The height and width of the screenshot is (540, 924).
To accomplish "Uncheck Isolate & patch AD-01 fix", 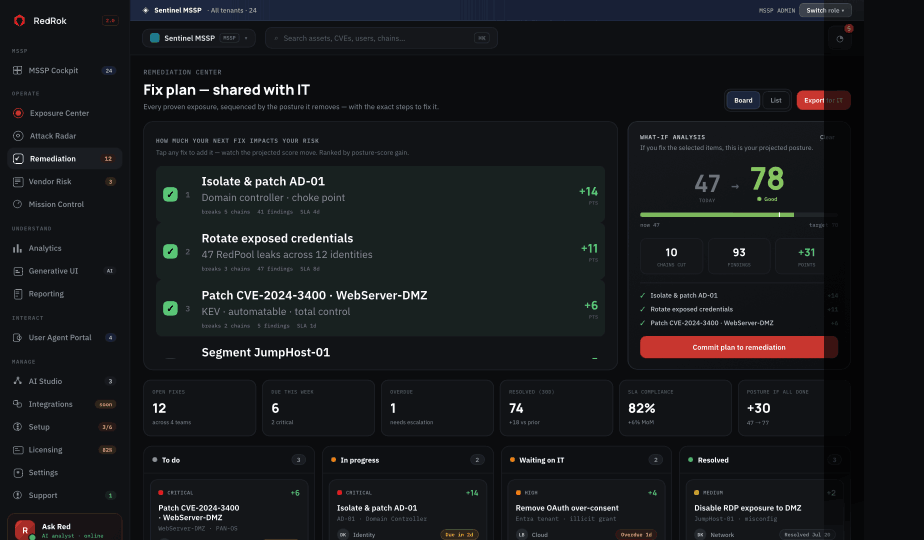I will click(170, 195).
